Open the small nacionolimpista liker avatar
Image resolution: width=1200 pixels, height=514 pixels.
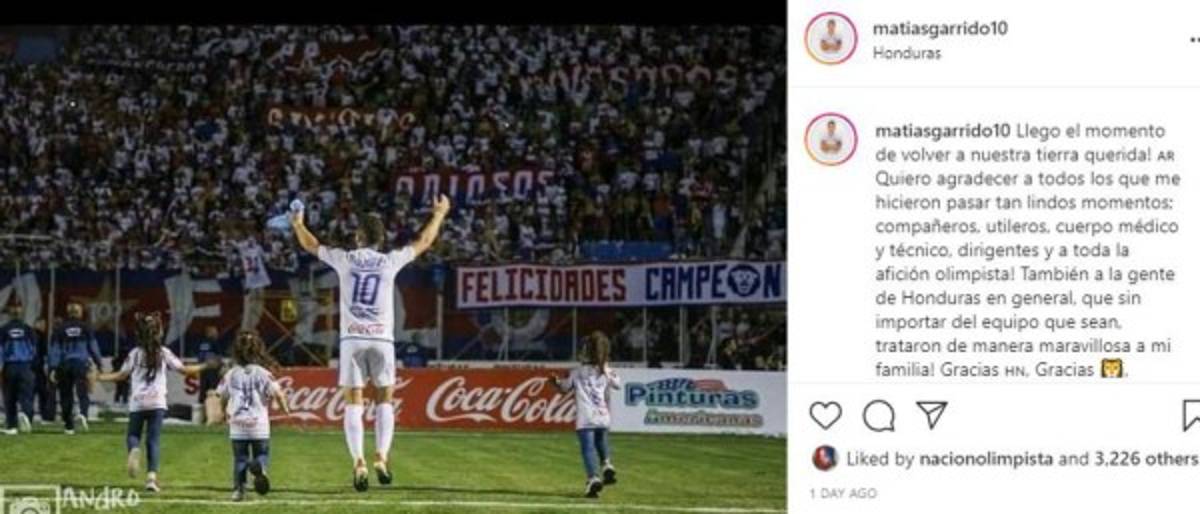pyautogui.click(x=825, y=459)
